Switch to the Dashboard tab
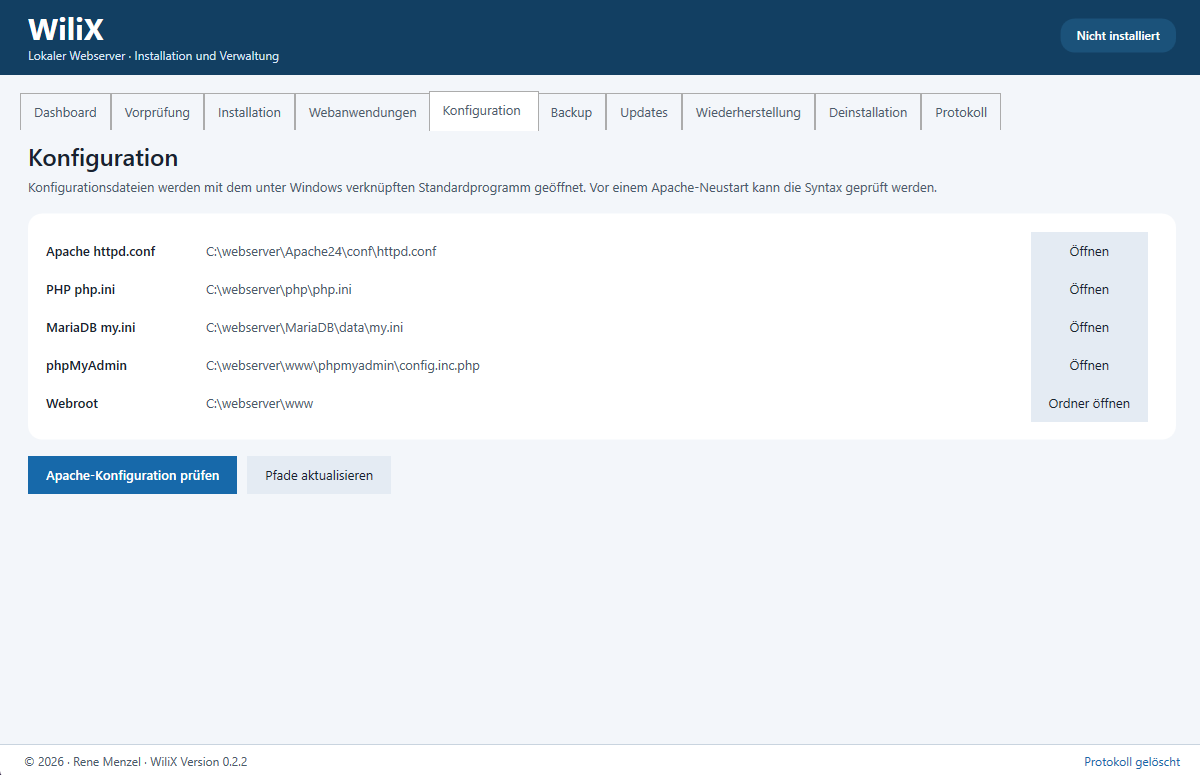1200x775 pixels. (65, 112)
